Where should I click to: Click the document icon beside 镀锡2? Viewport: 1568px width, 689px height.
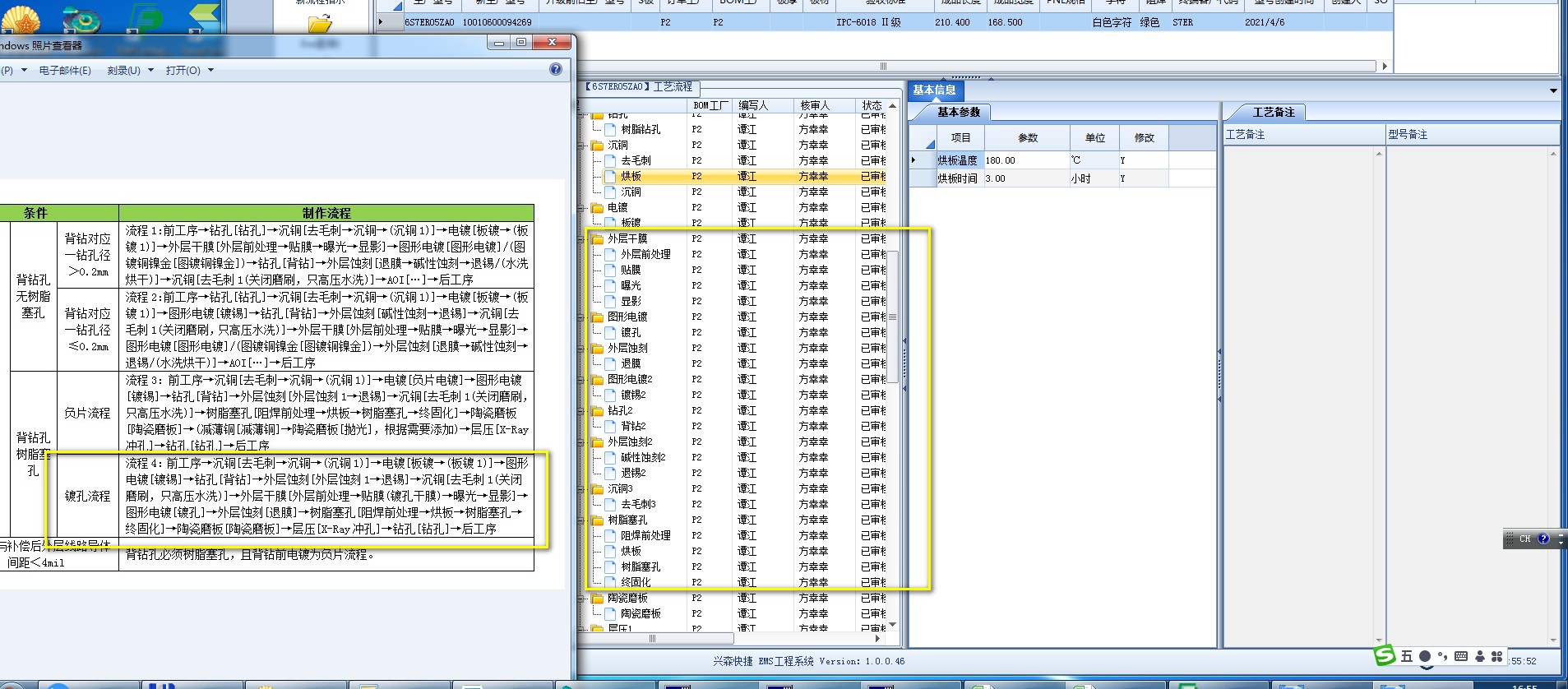[x=610, y=395]
